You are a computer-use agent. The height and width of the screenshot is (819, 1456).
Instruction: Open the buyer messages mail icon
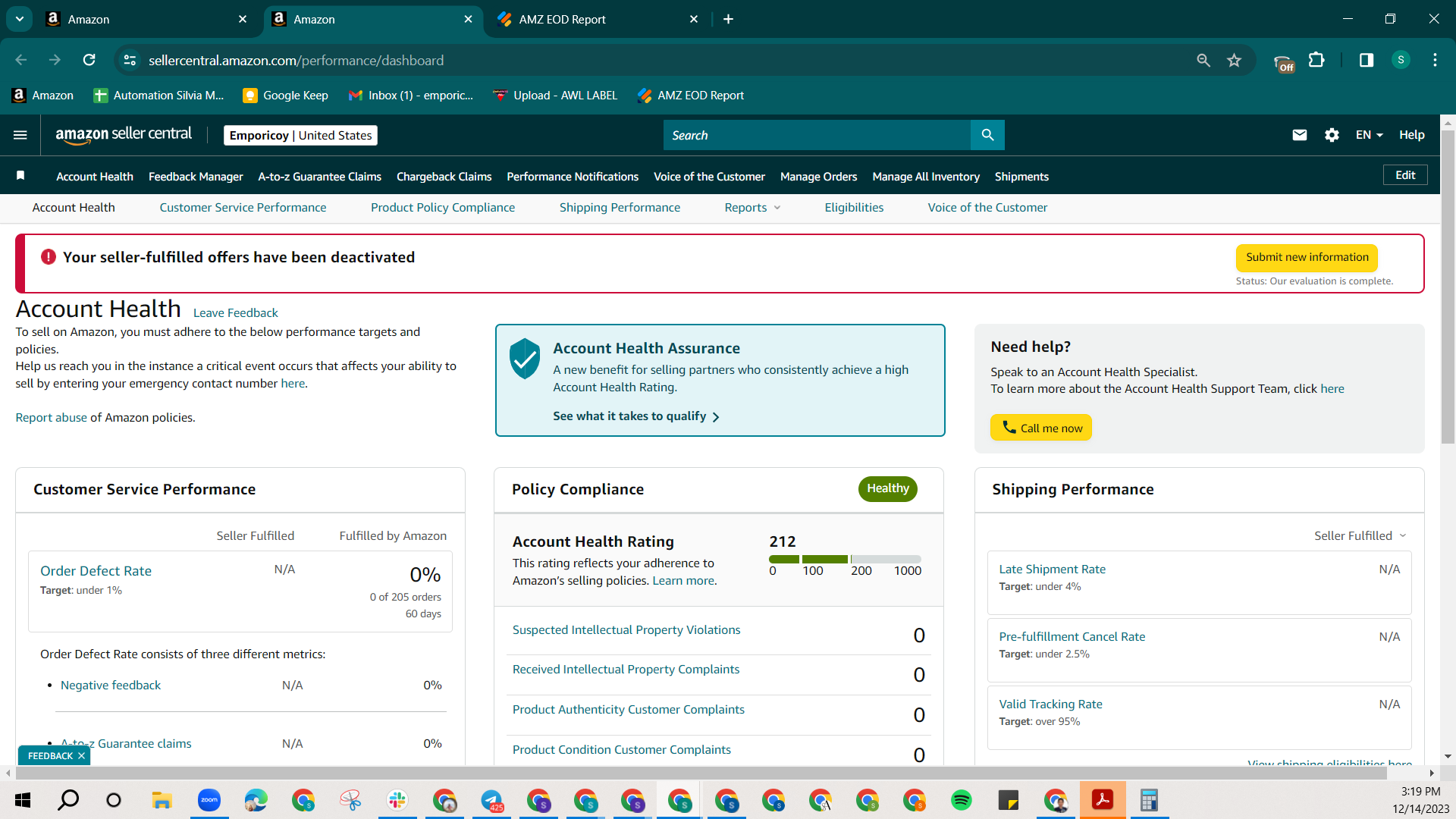pyautogui.click(x=1300, y=135)
